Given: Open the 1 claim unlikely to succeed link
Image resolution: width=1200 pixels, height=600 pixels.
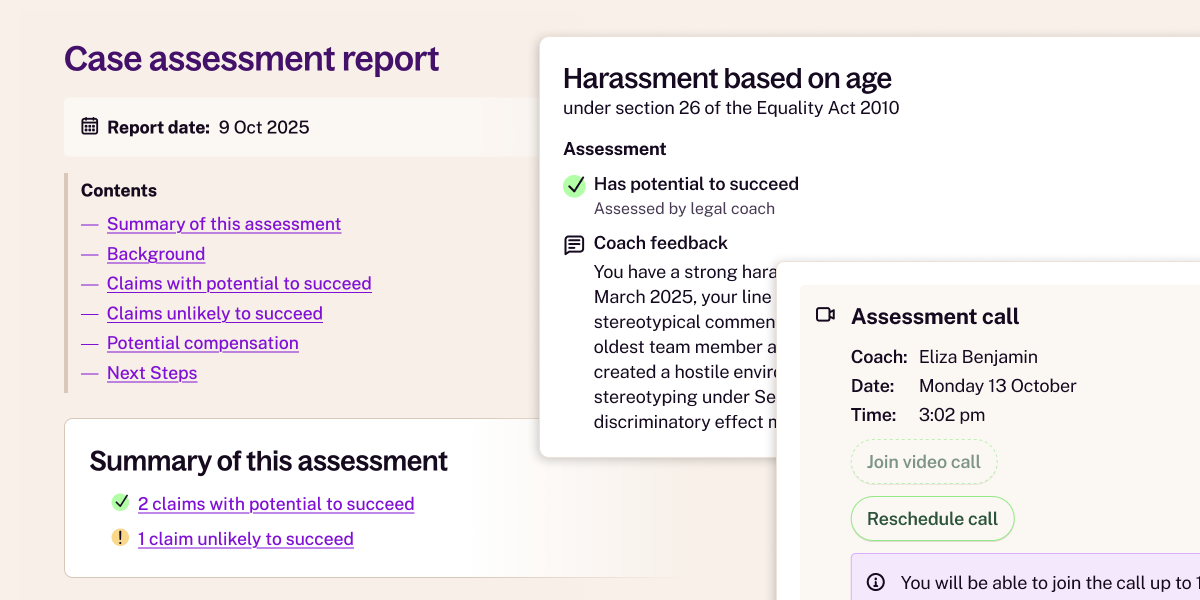Looking at the screenshot, I should click(246, 539).
